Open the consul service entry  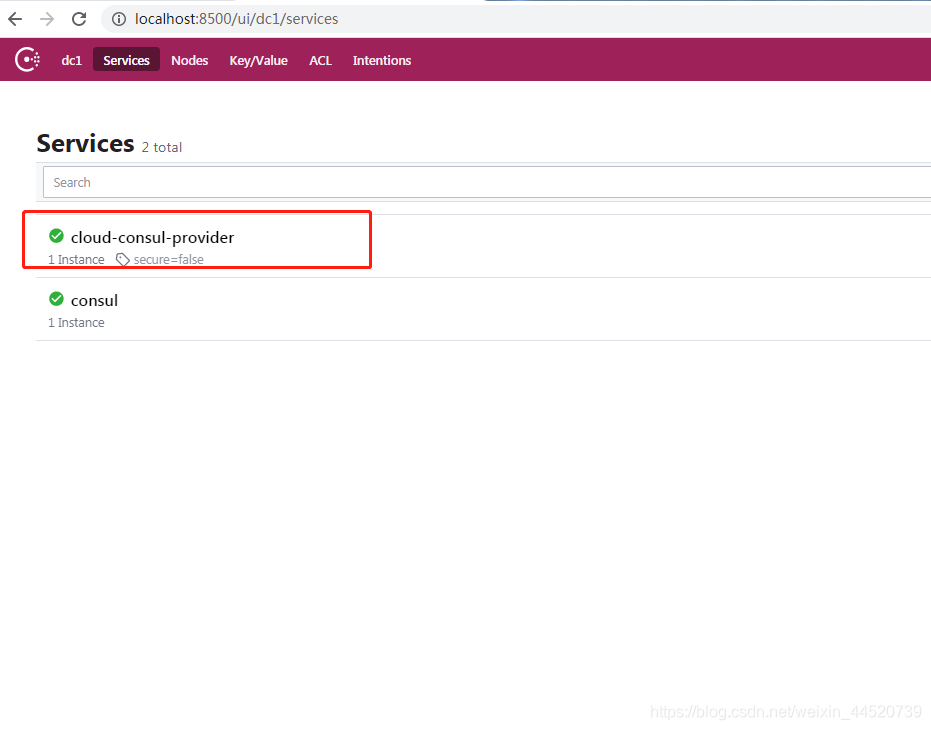click(x=94, y=300)
